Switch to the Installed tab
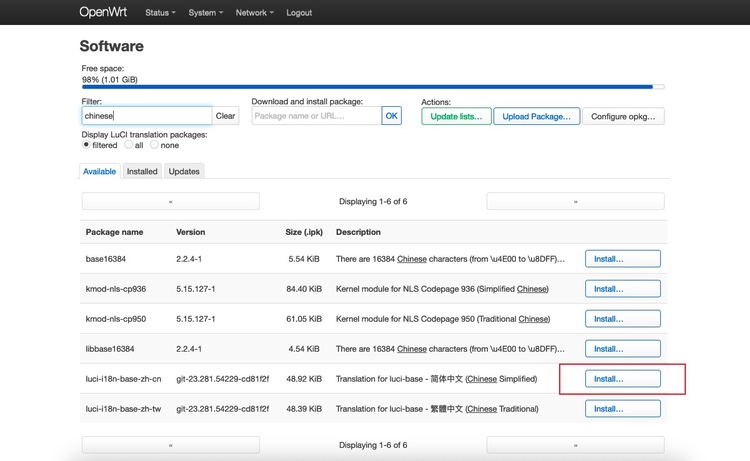This screenshot has width=750, height=461. pos(142,171)
